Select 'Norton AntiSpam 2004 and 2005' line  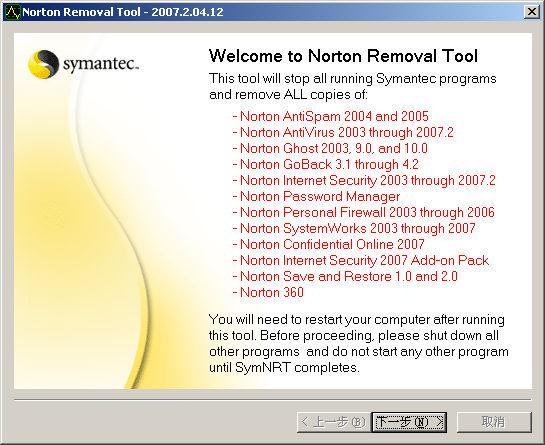coord(331,116)
